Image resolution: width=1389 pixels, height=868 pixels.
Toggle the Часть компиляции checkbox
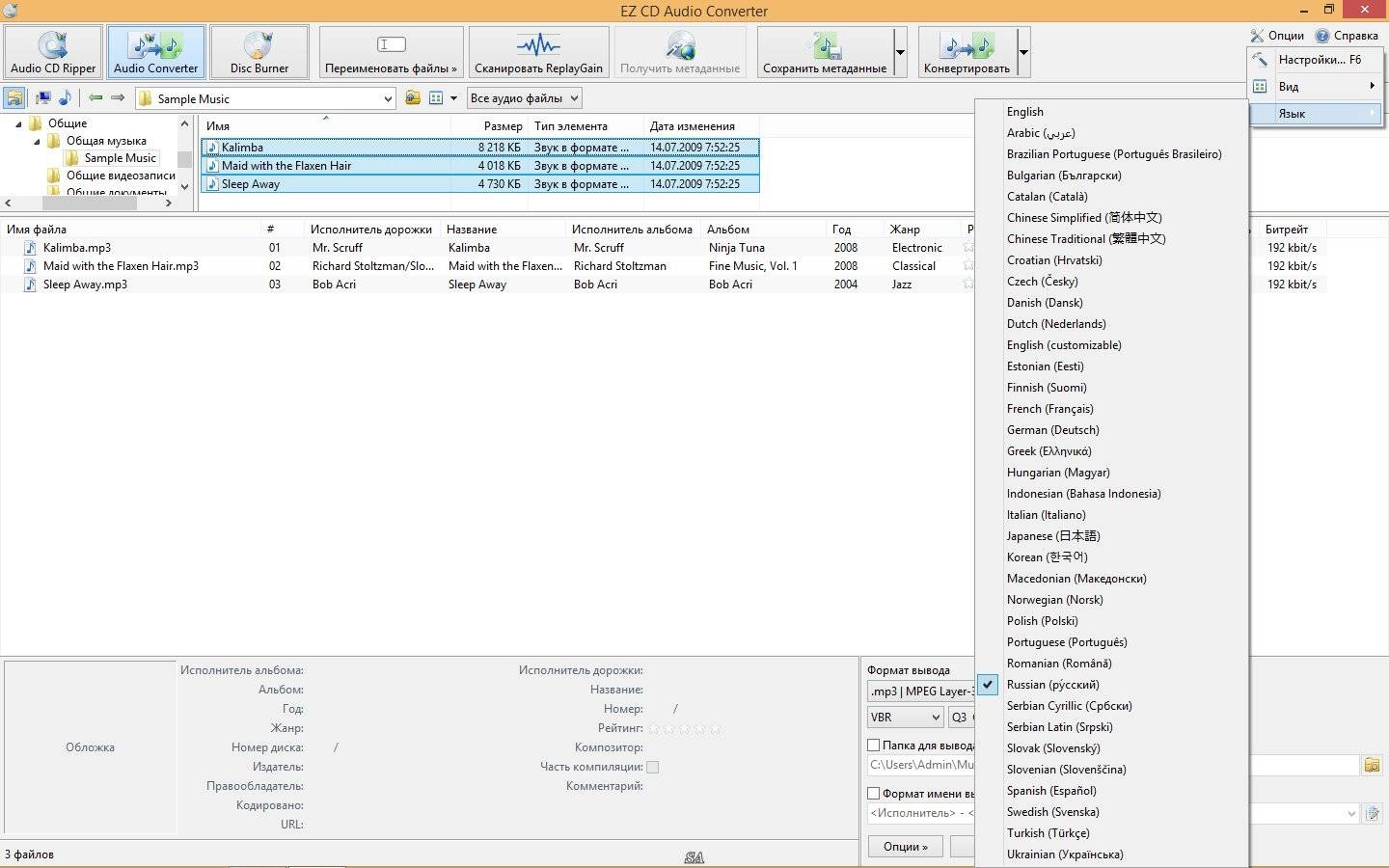pos(652,768)
